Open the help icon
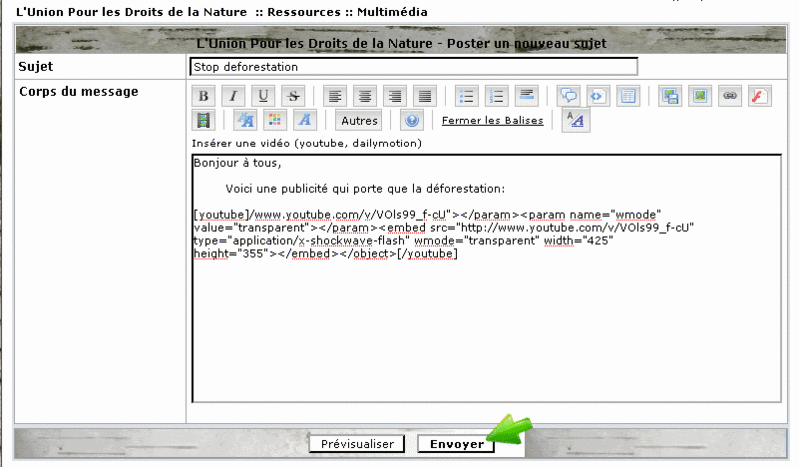Viewport: 799px width, 467px height. [x=412, y=121]
